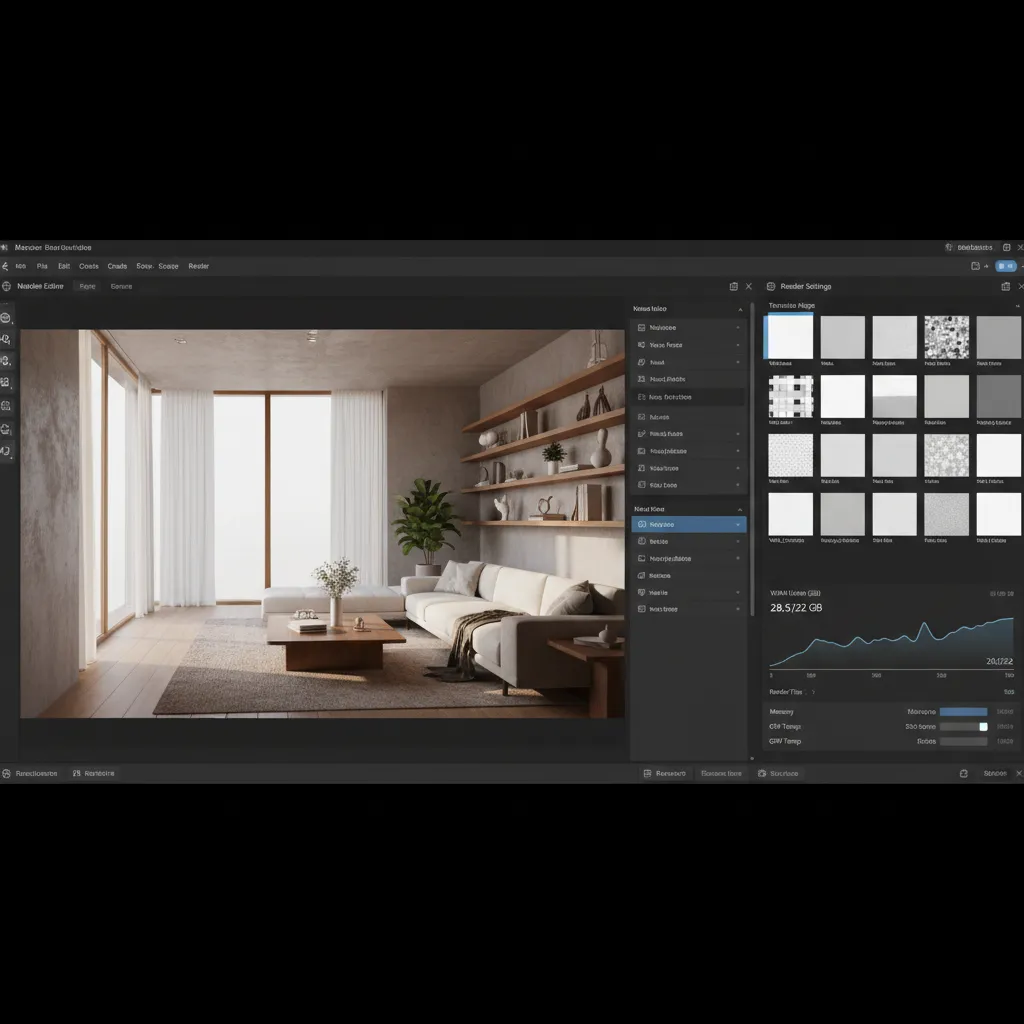Viewport: 1024px width, 1024px height.
Task: Collapse the lower section header in the node list
Action: (740, 509)
